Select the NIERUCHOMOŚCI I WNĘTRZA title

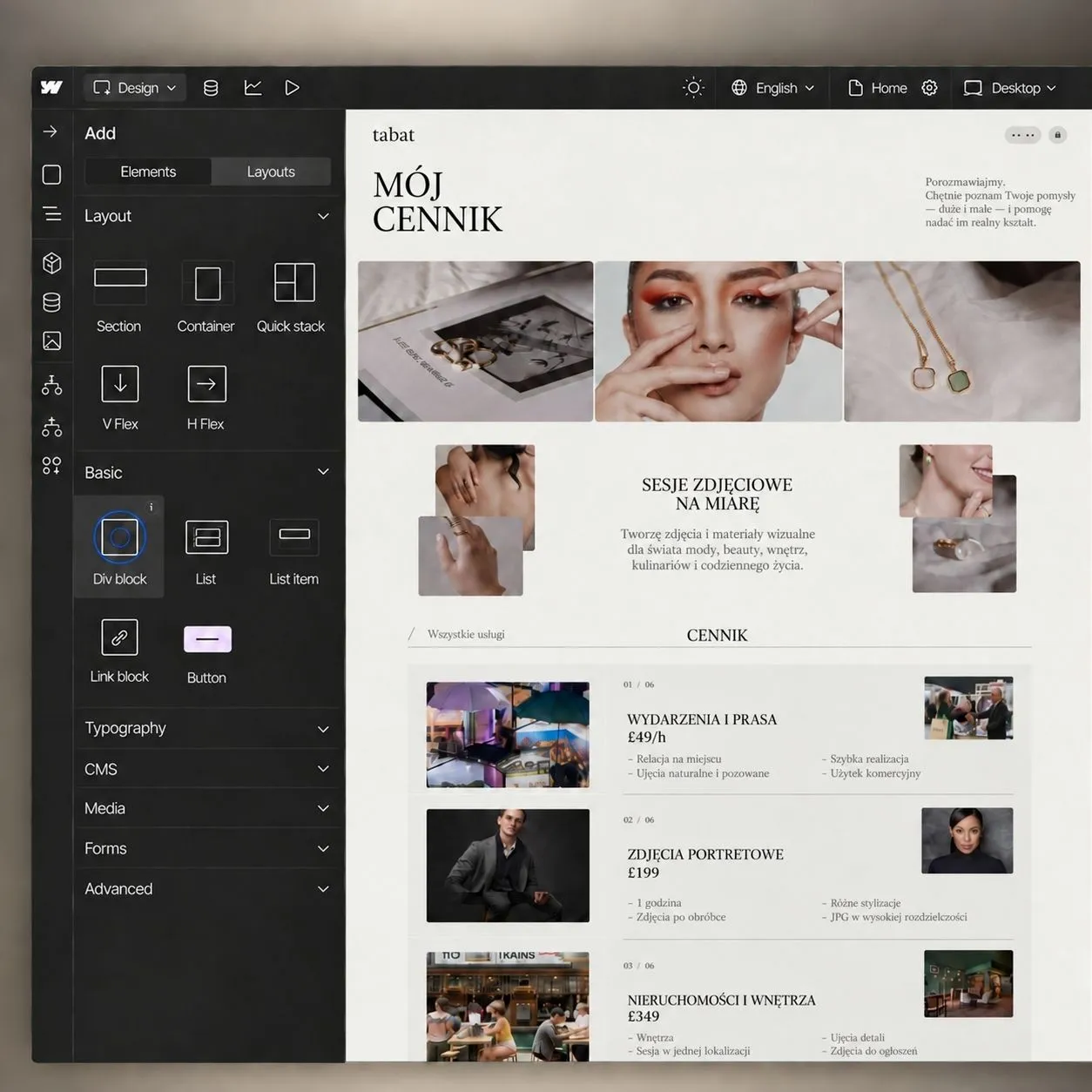point(722,1000)
